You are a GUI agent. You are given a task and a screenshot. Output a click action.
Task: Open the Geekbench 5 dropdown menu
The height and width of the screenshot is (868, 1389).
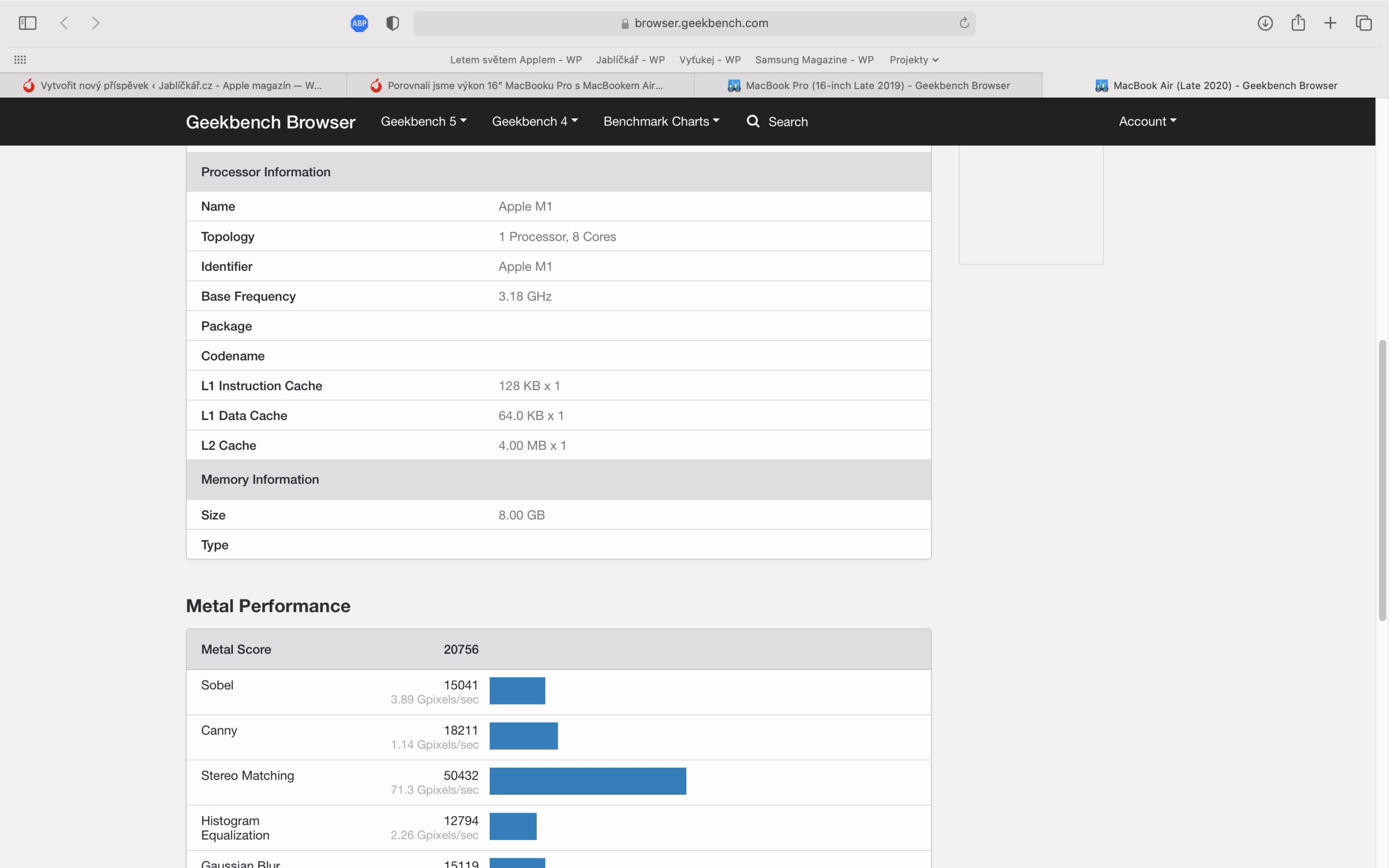424,121
